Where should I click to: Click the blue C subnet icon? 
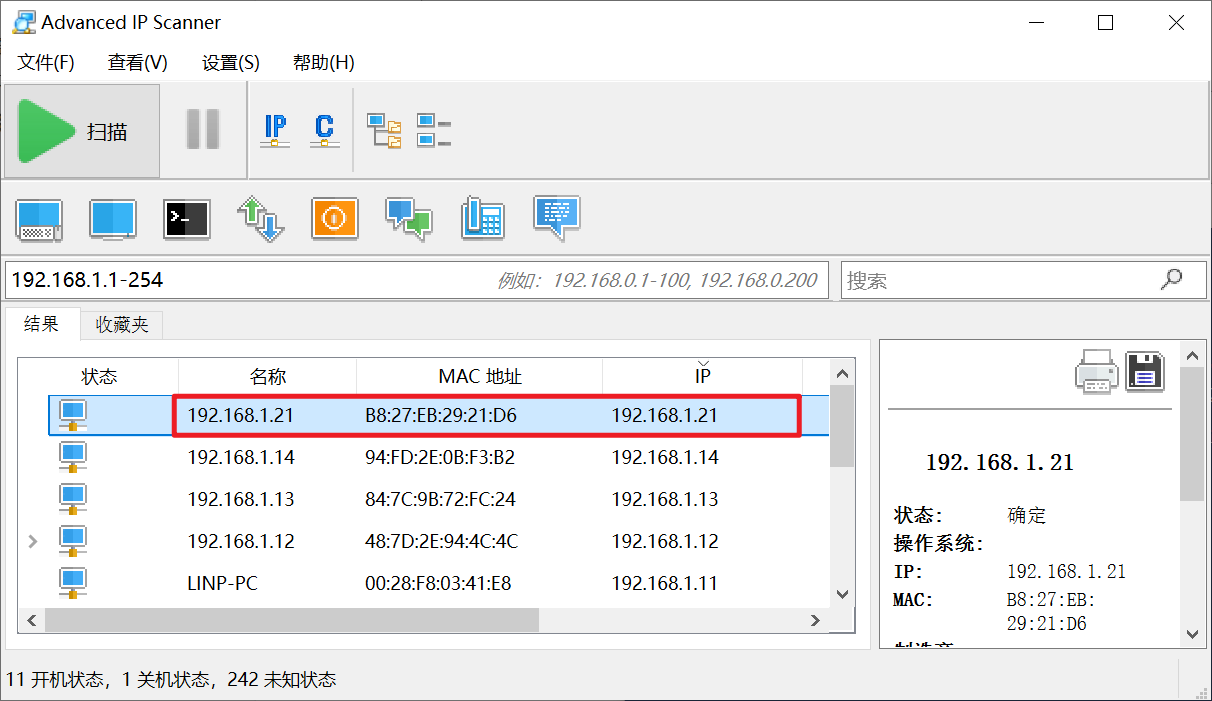tap(324, 130)
